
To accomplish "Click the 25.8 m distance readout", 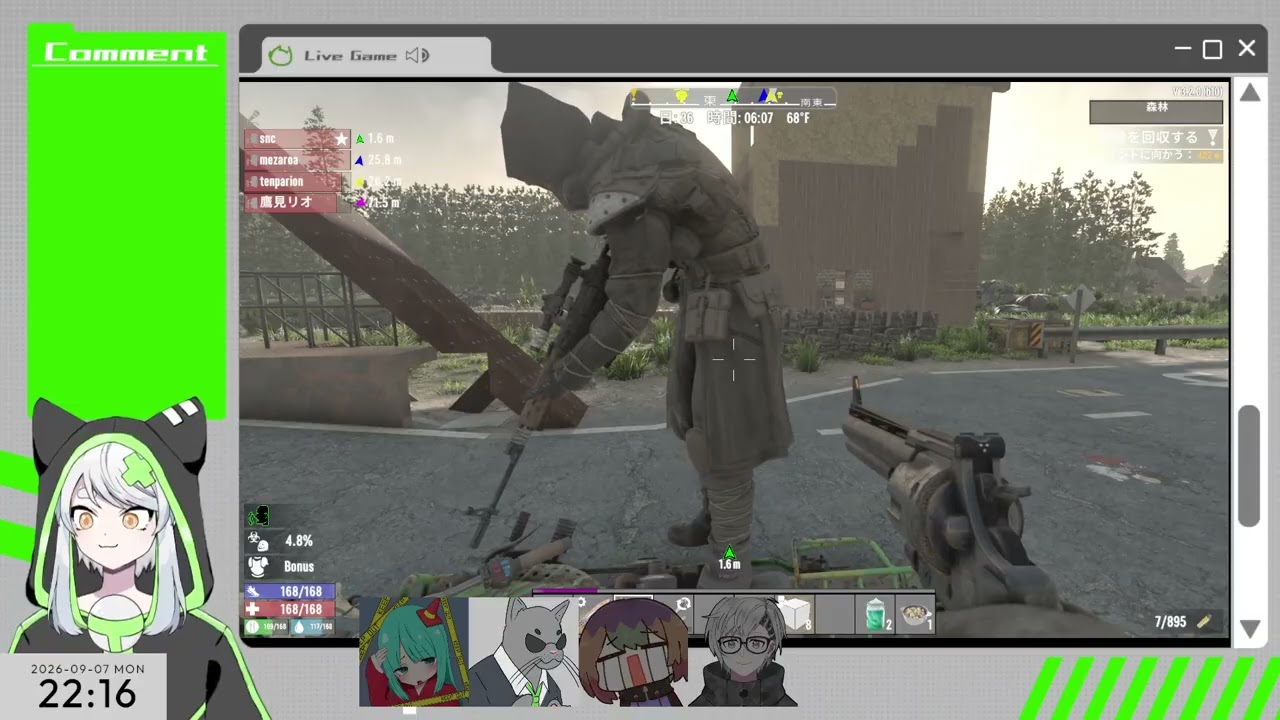I will point(385,160).
